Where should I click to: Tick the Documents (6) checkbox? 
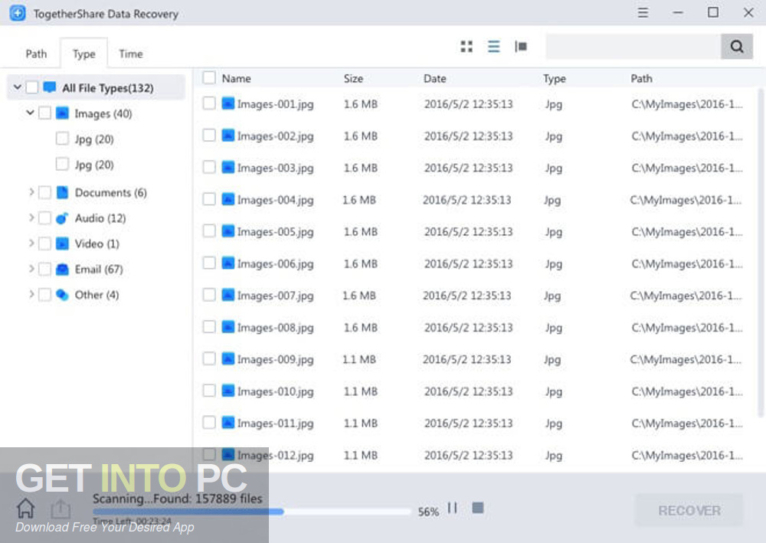coord(44,192)
